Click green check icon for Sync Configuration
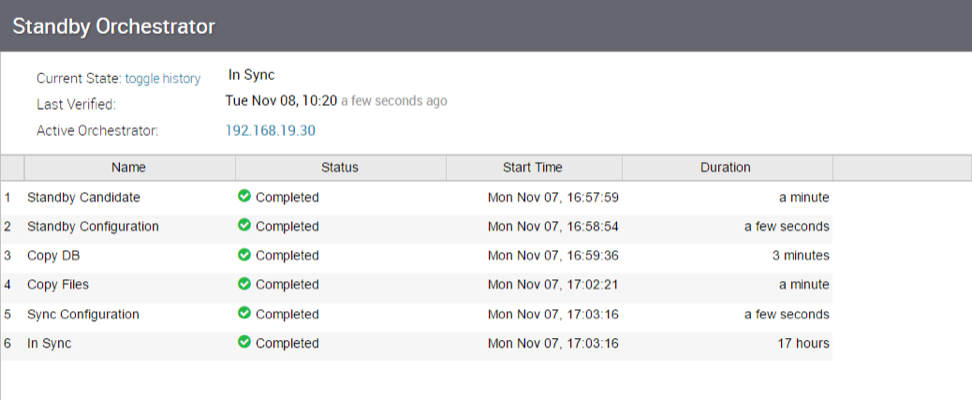This screenshot has height=400, width=972. 244,313
